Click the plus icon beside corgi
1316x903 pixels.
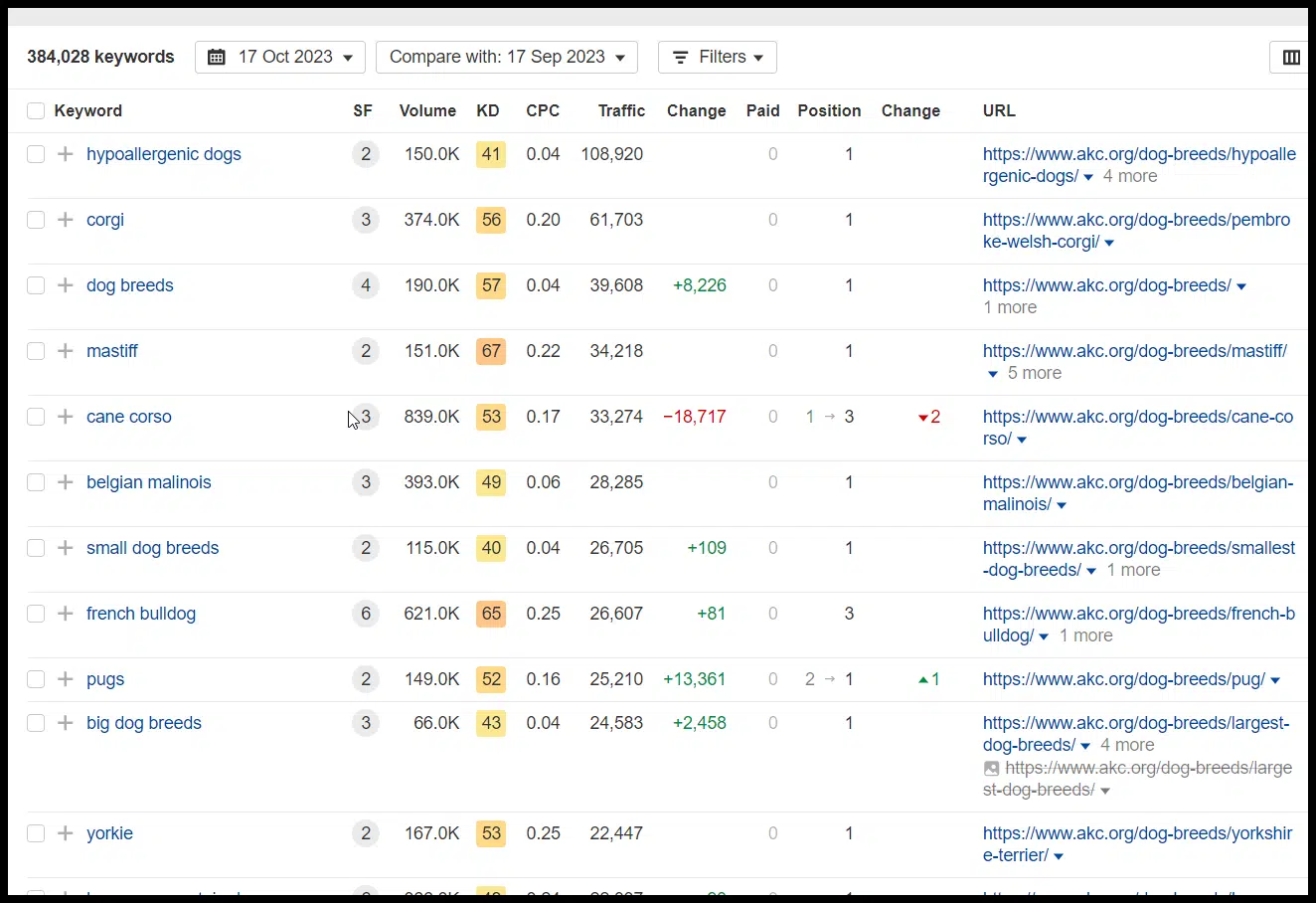(66, 220)
